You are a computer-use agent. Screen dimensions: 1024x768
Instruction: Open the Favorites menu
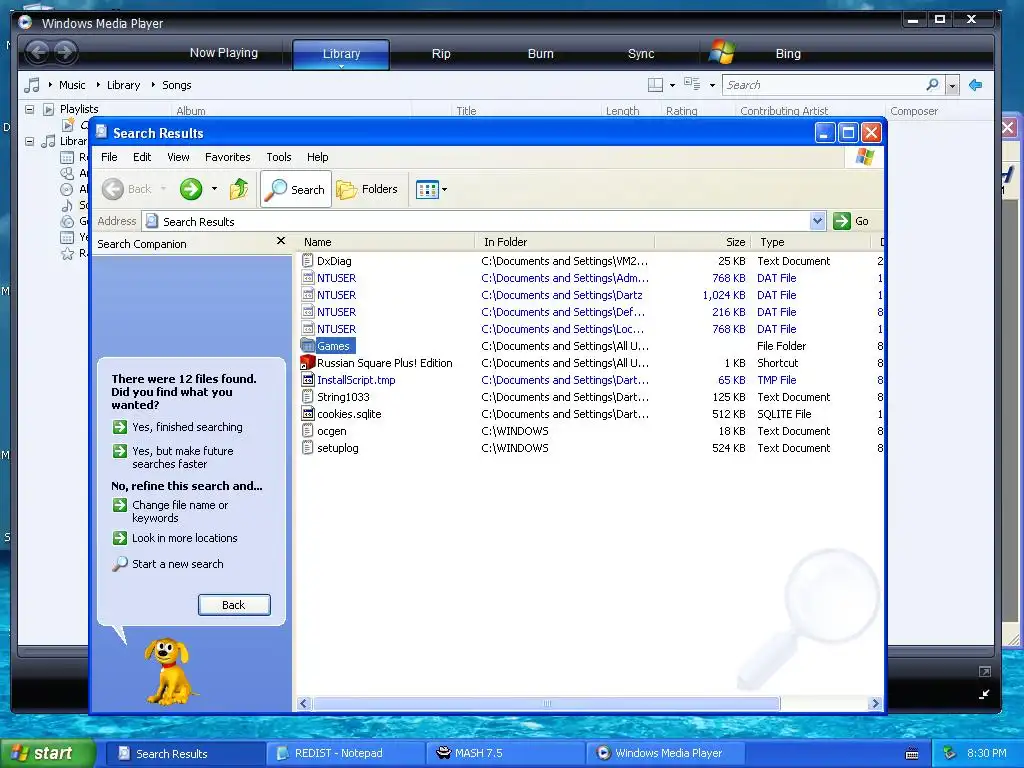227,157
